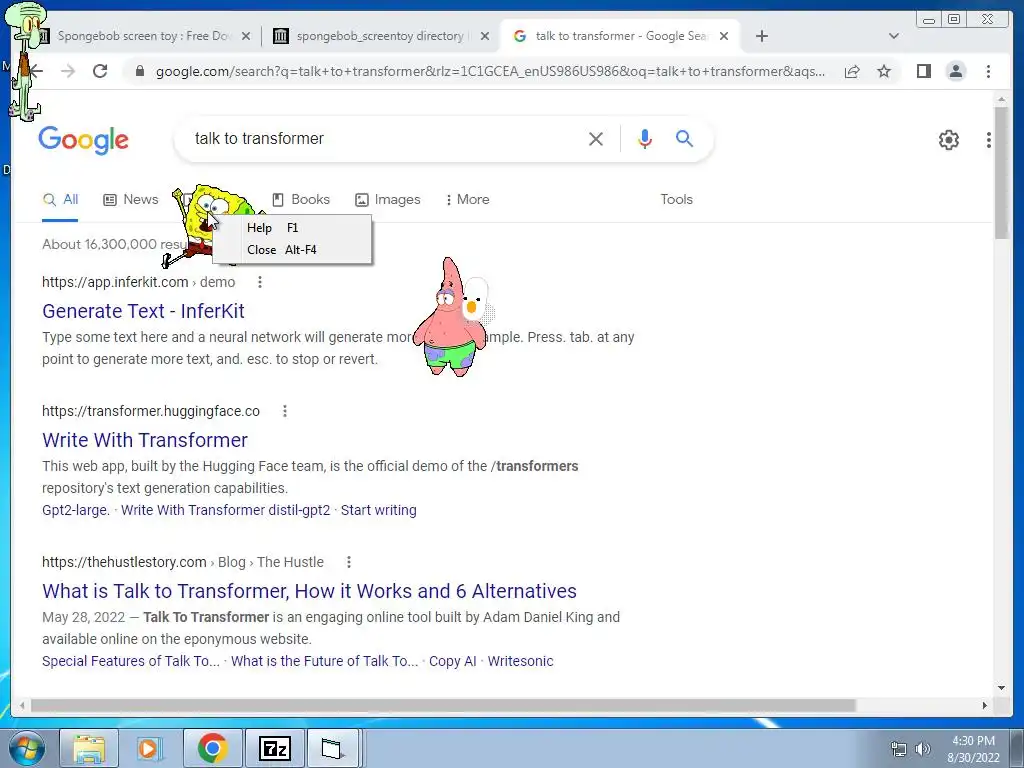Screen dimensions: 1024x768
Task: Open a new tab with the plus button
Action: click(761, 36)
